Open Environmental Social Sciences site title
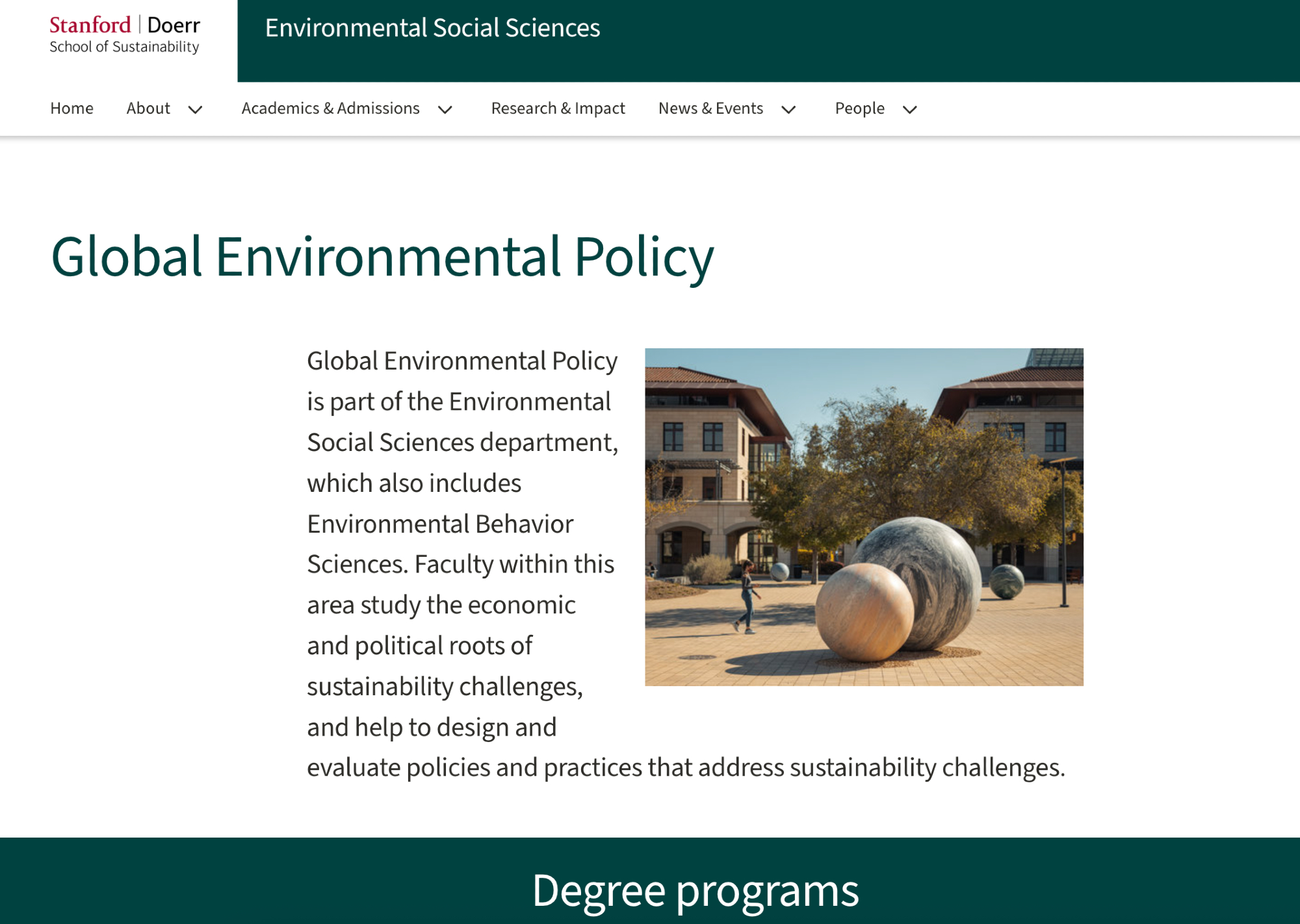 (432, 28)
